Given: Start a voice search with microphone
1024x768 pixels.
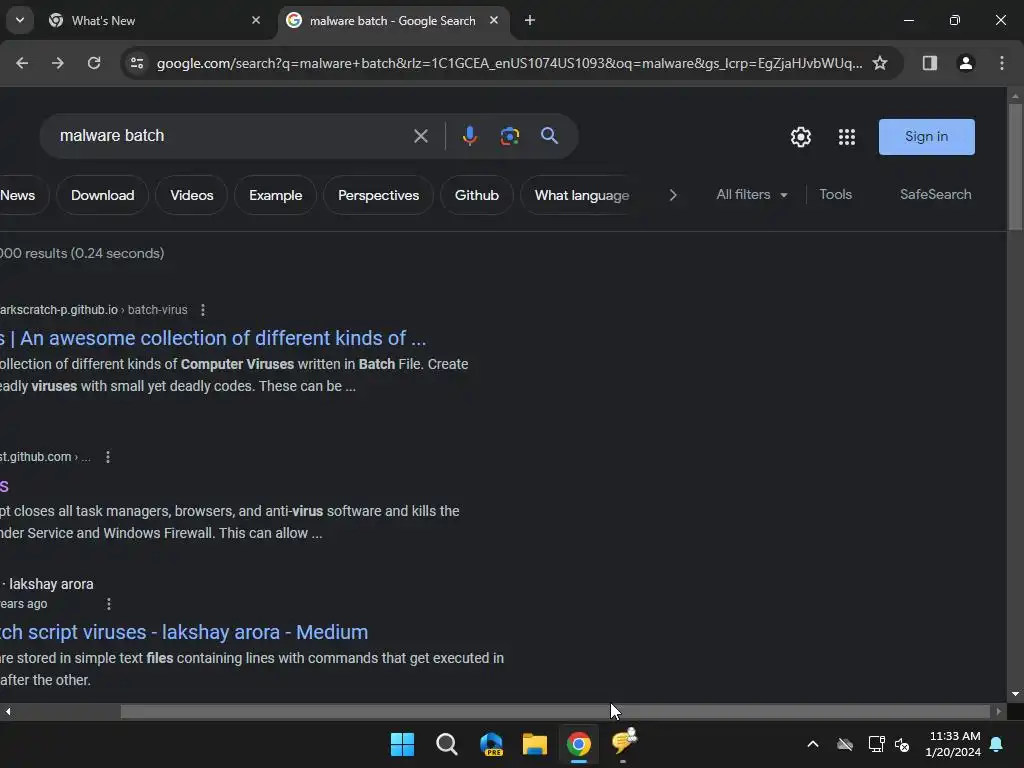Looking at the screenshot, I should click(469, 136).
